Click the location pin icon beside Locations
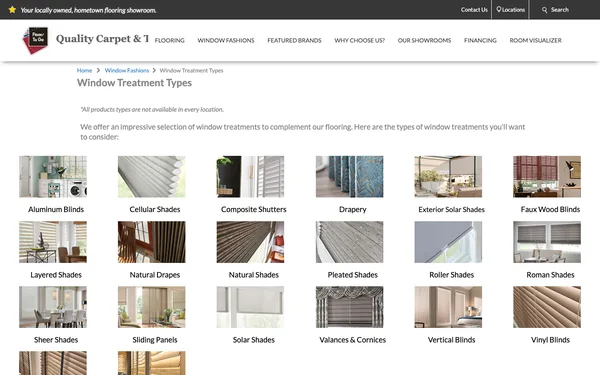Viewport: 600px width, 375px height. coord(499,9)
